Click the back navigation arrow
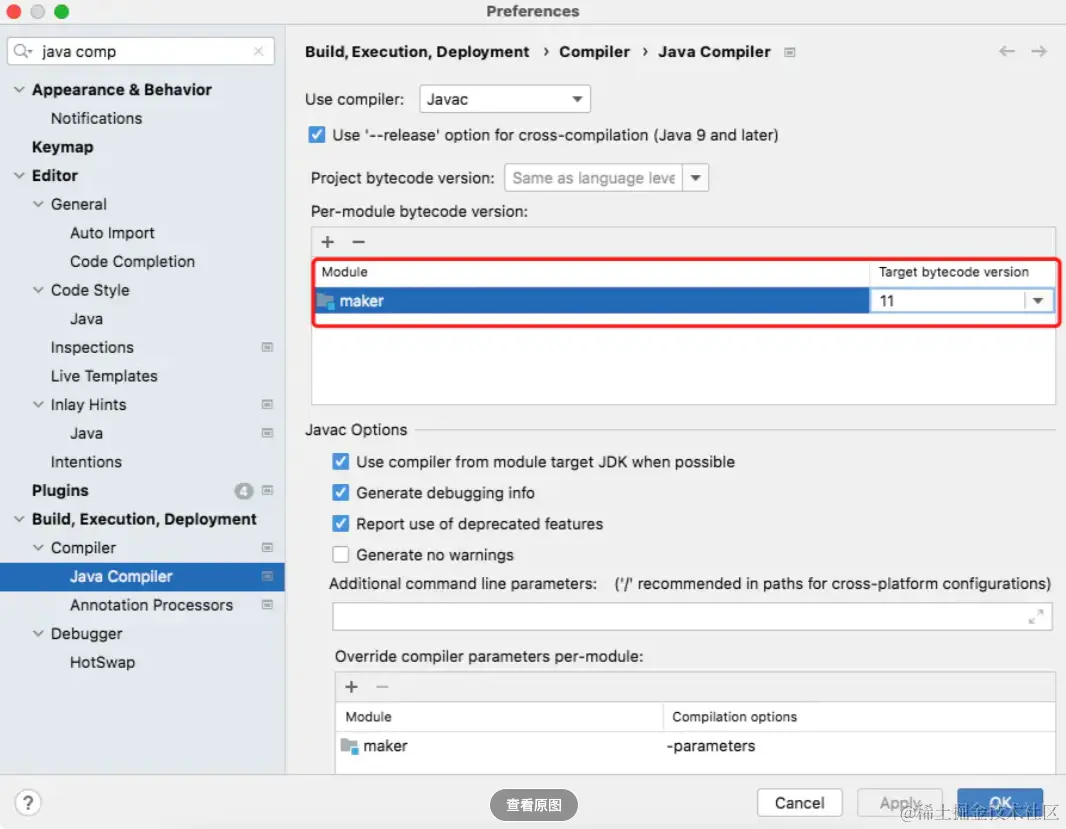Viewport: 1066px width, 829px height. (1007, 52)
